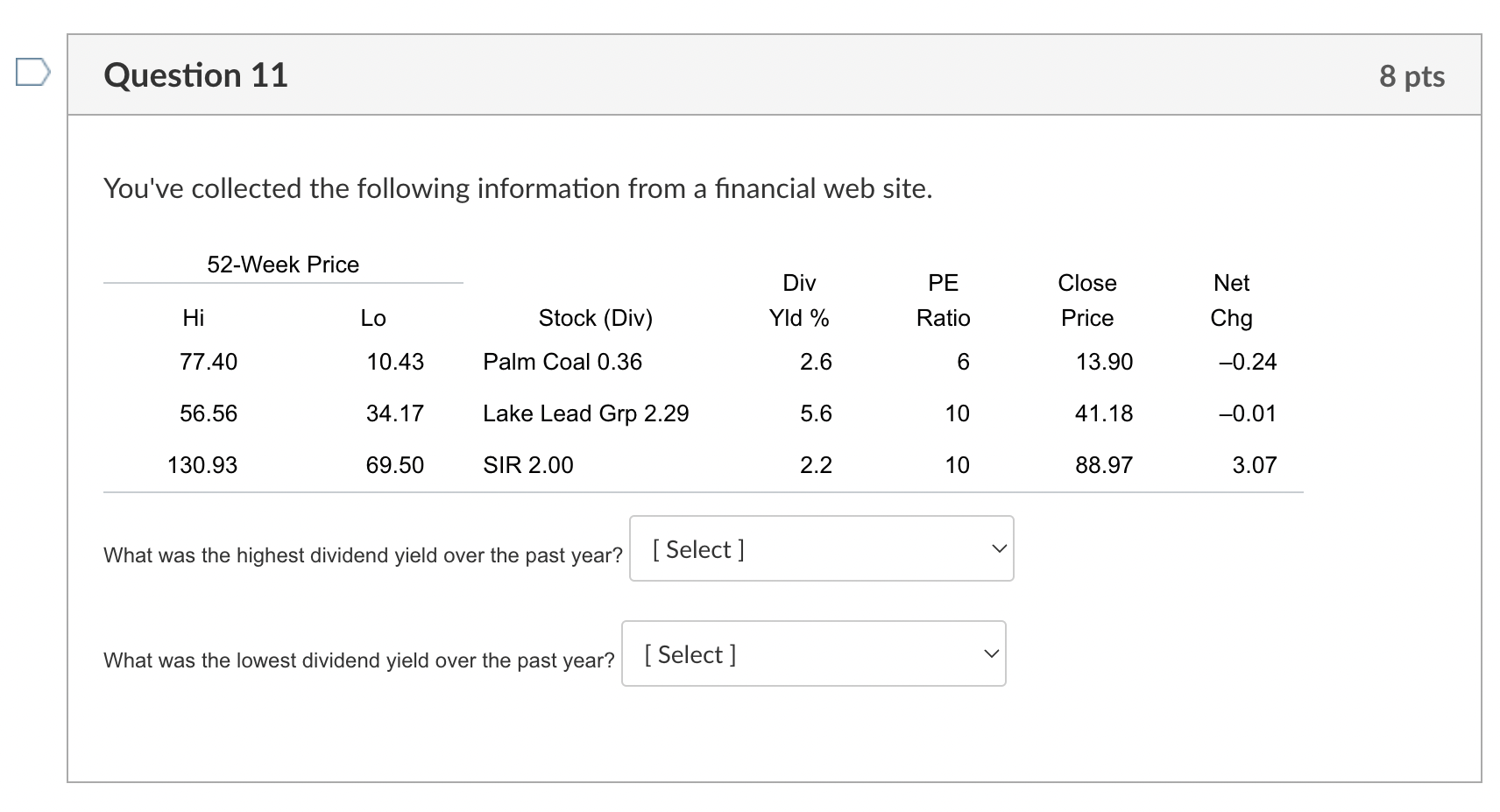Select the Lake Lead Grp 2.29 stock name
The height and width of the screenshot is (812, 1500).
point(585,413)
